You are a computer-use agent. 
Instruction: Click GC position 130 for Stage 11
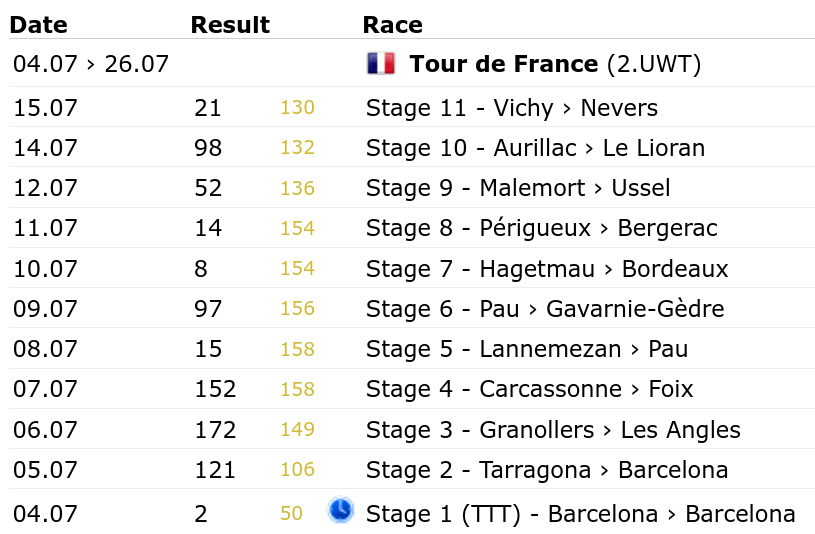pyautogui.click(x=297, y=108)
